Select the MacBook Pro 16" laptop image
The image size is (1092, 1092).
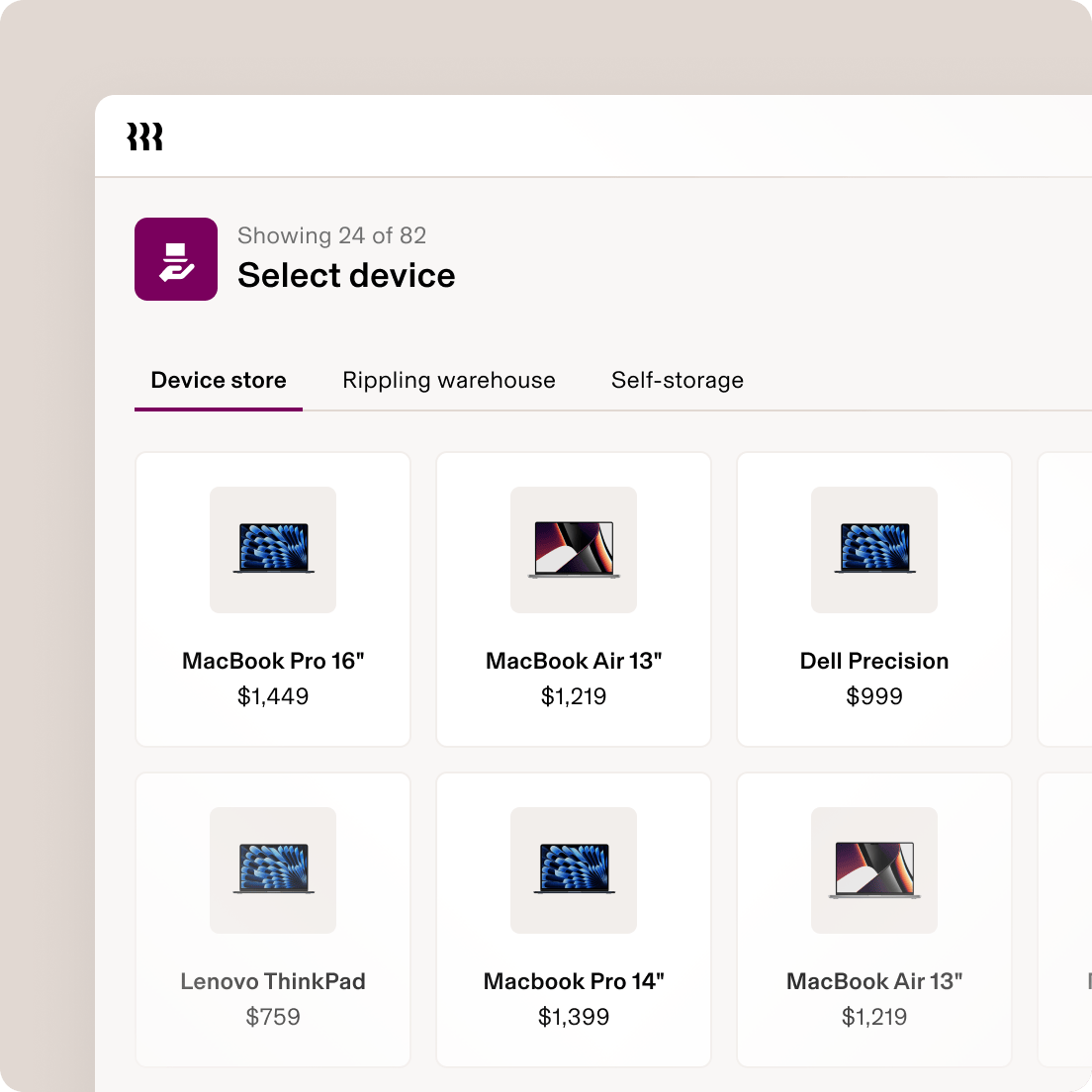[273, 550]
